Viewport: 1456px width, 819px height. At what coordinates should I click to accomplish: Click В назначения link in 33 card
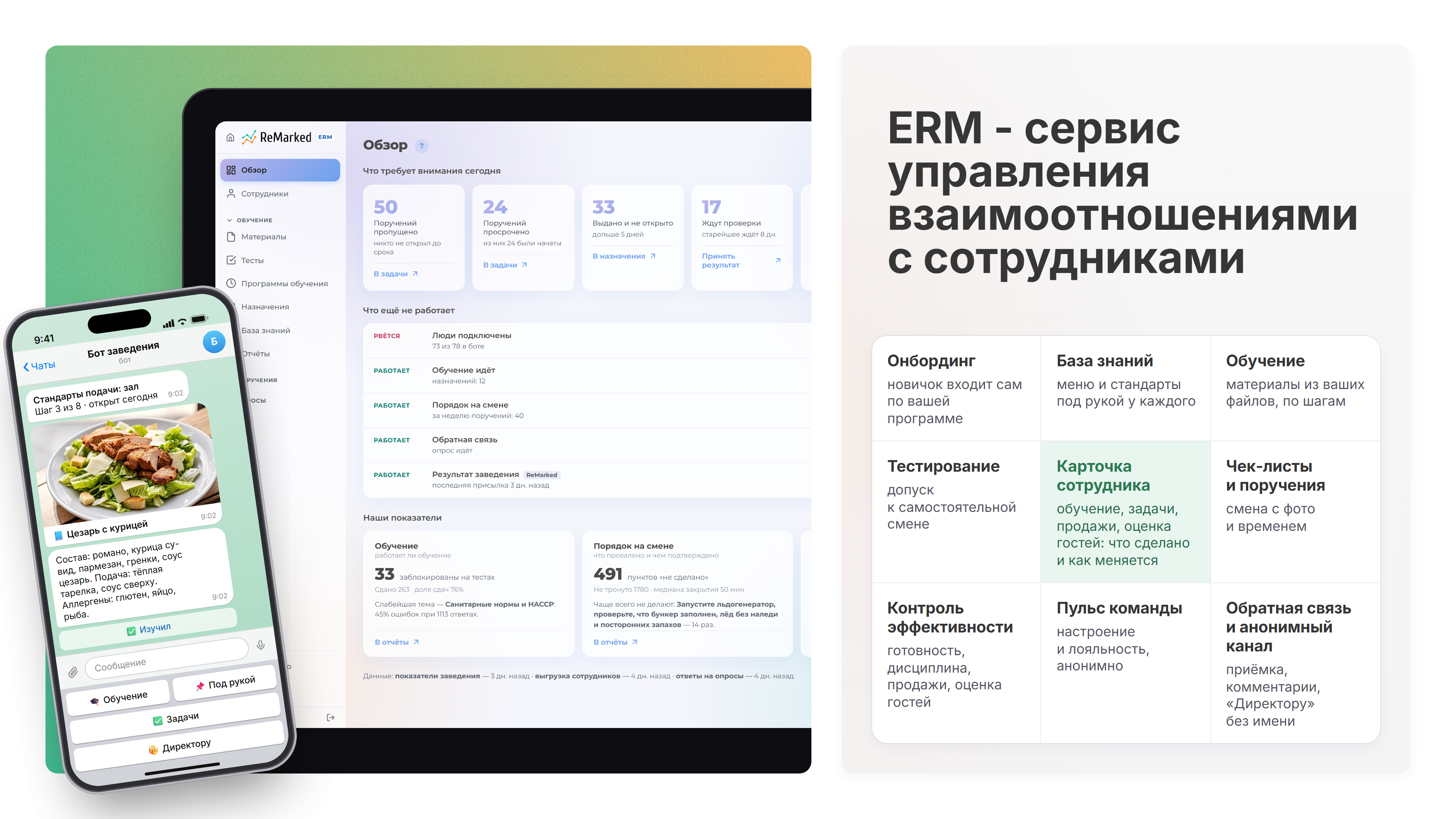pos(624,256)
